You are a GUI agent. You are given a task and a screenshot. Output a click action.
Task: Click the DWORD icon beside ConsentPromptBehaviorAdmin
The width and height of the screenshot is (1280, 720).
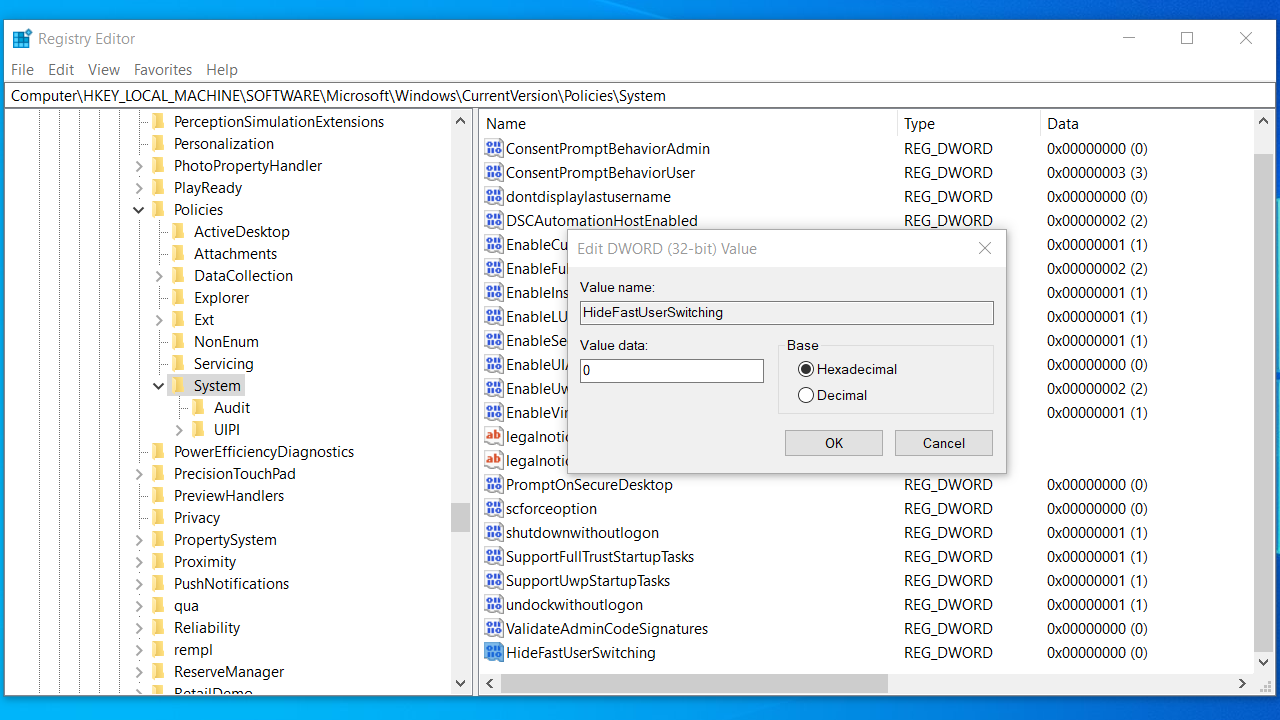click(x=493, y=149)
